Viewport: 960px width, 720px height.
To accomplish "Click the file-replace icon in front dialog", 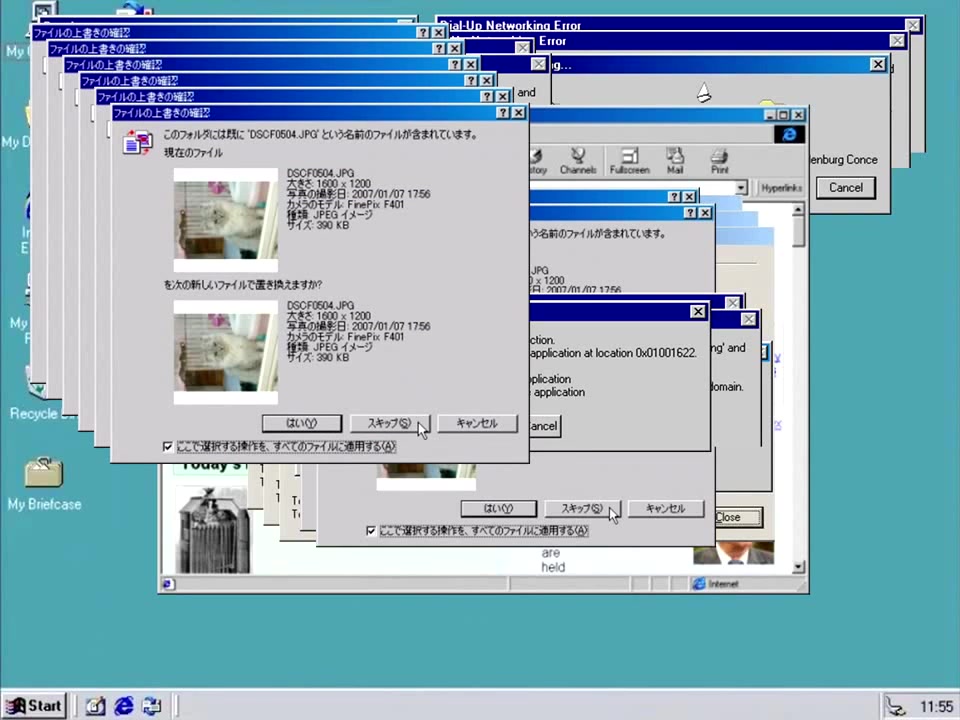I will tap(137, 143).
